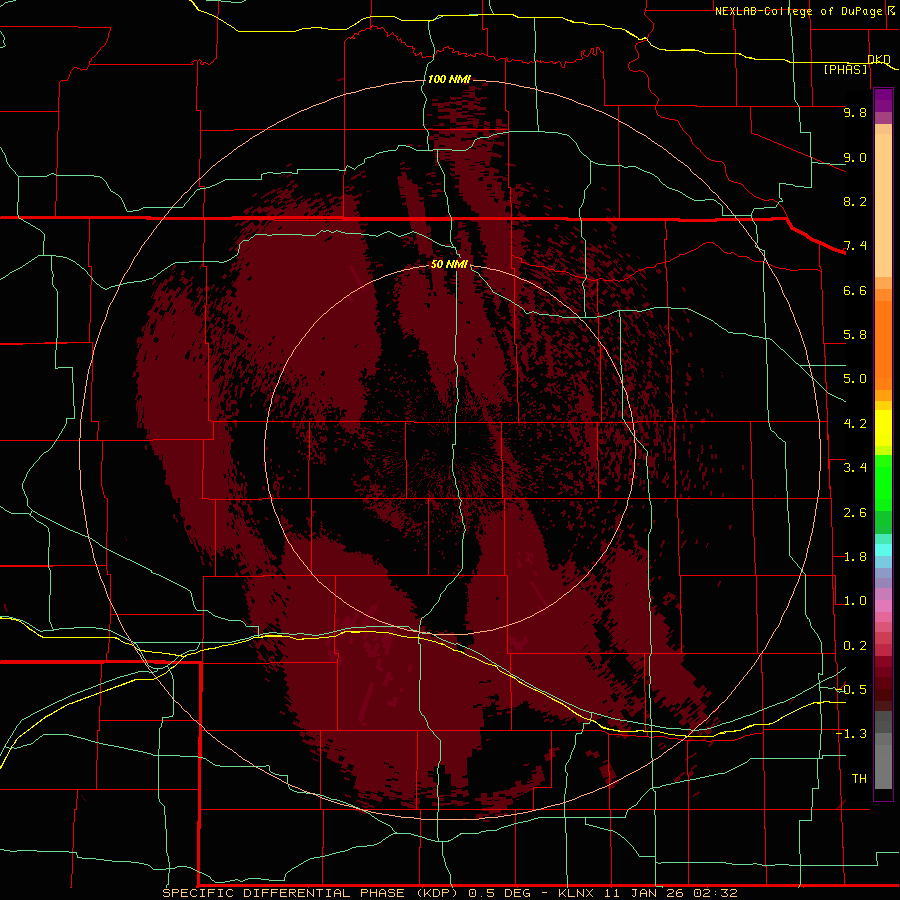The width and height of the screenshot is (900, 900).
Task: Click the -0.5 scale value
Action: pos(851,690)
